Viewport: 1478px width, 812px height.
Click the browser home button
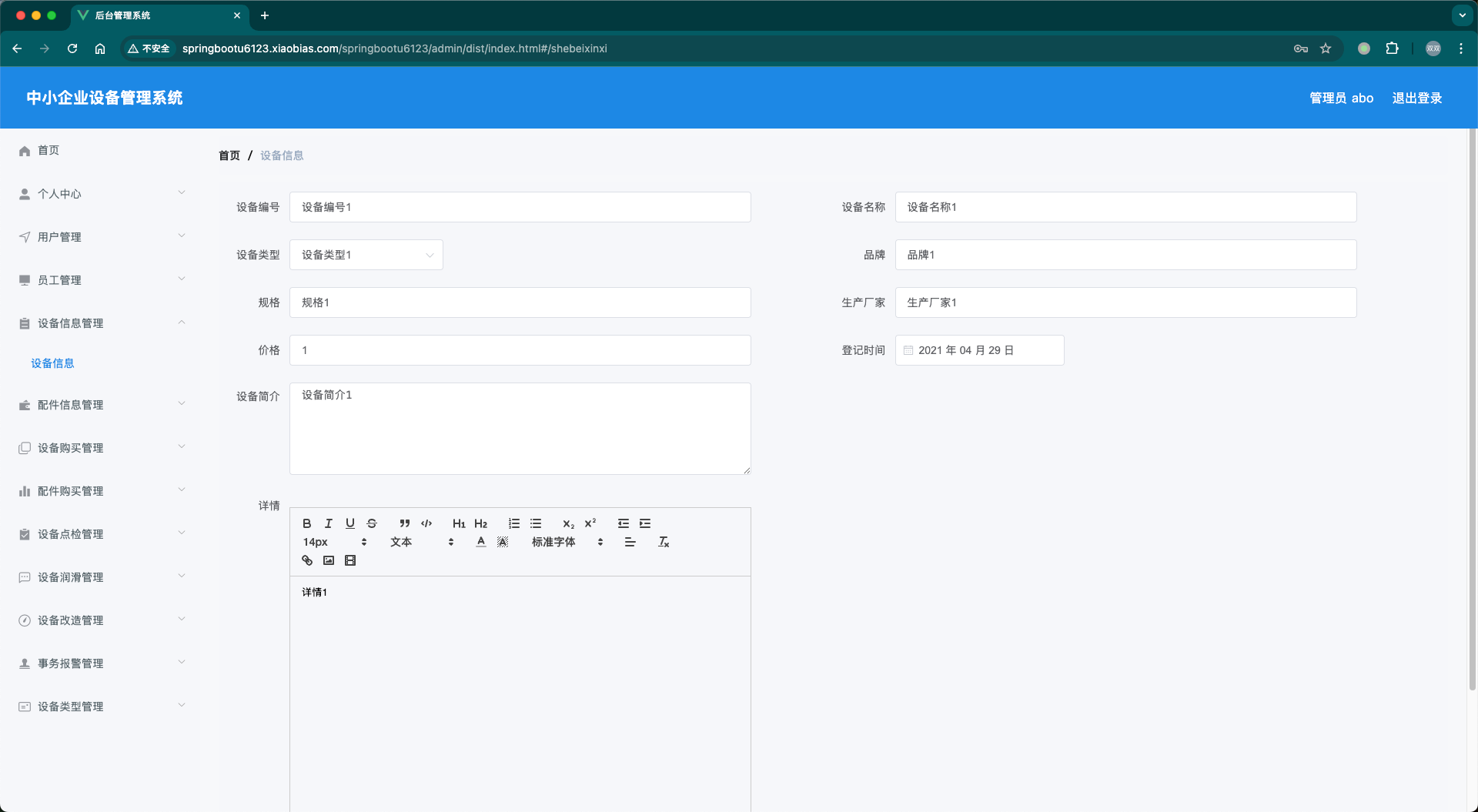pos(100,48)
